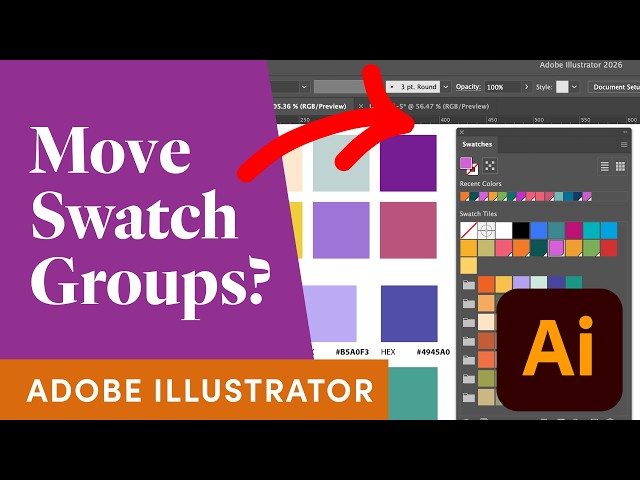The image size is (640, 480).
Task: Select the indigo square above #4945A0
Action: 409,313
